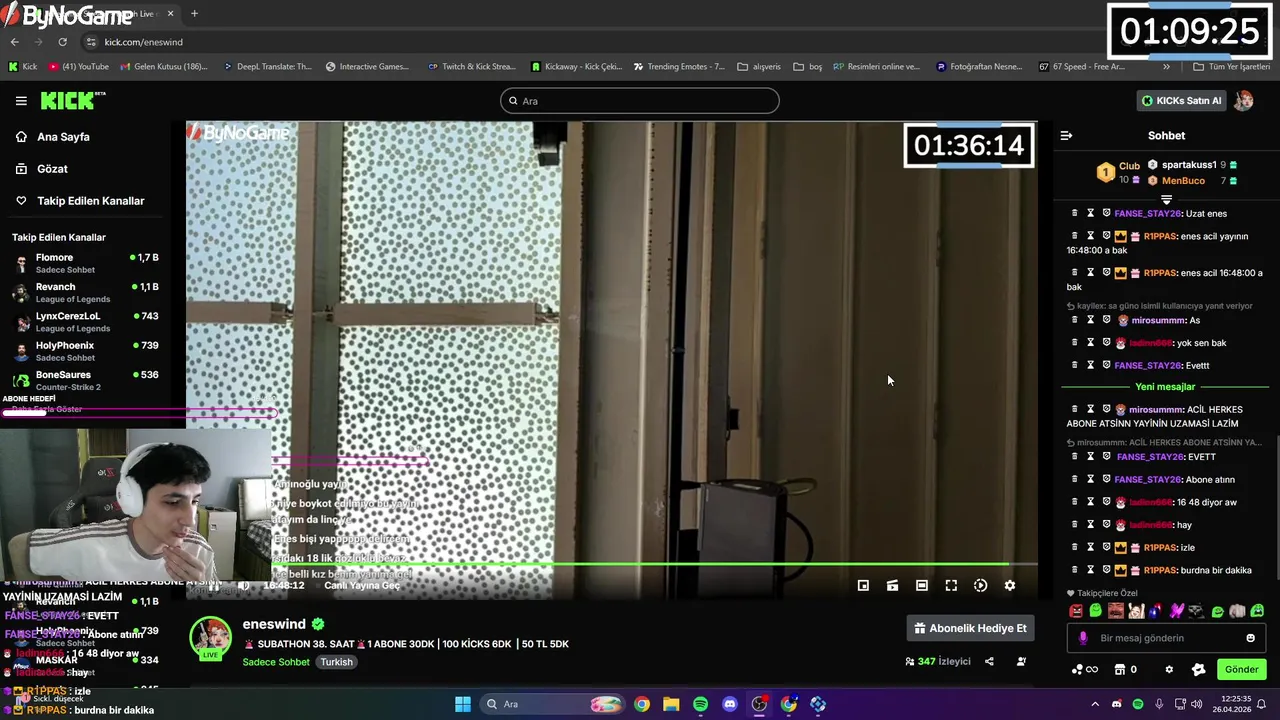
Task: Show hidden system tray icons
Action: 1095,704
